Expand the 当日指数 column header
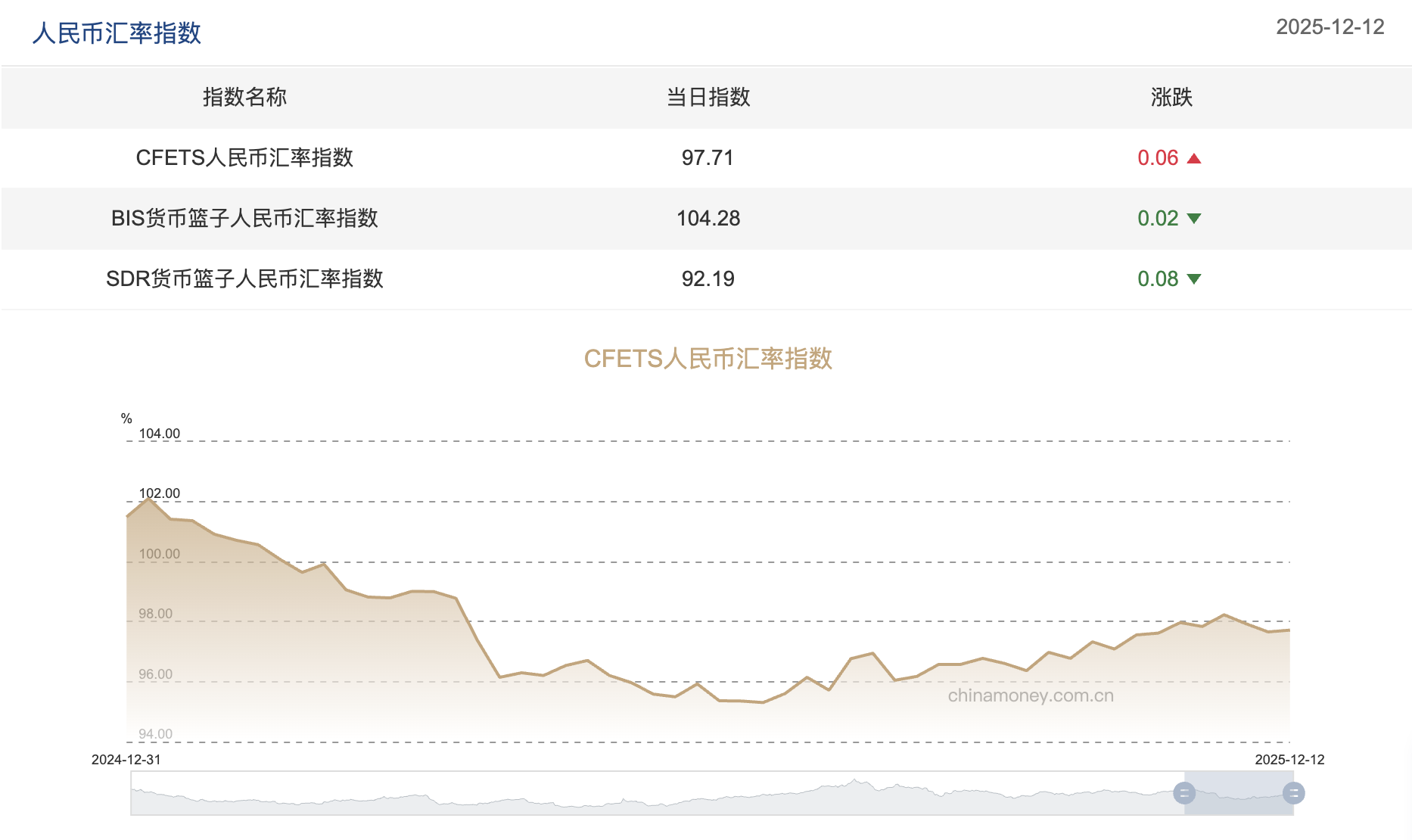The width and height of the screenshot is (1412, 840). click(707, 98)
